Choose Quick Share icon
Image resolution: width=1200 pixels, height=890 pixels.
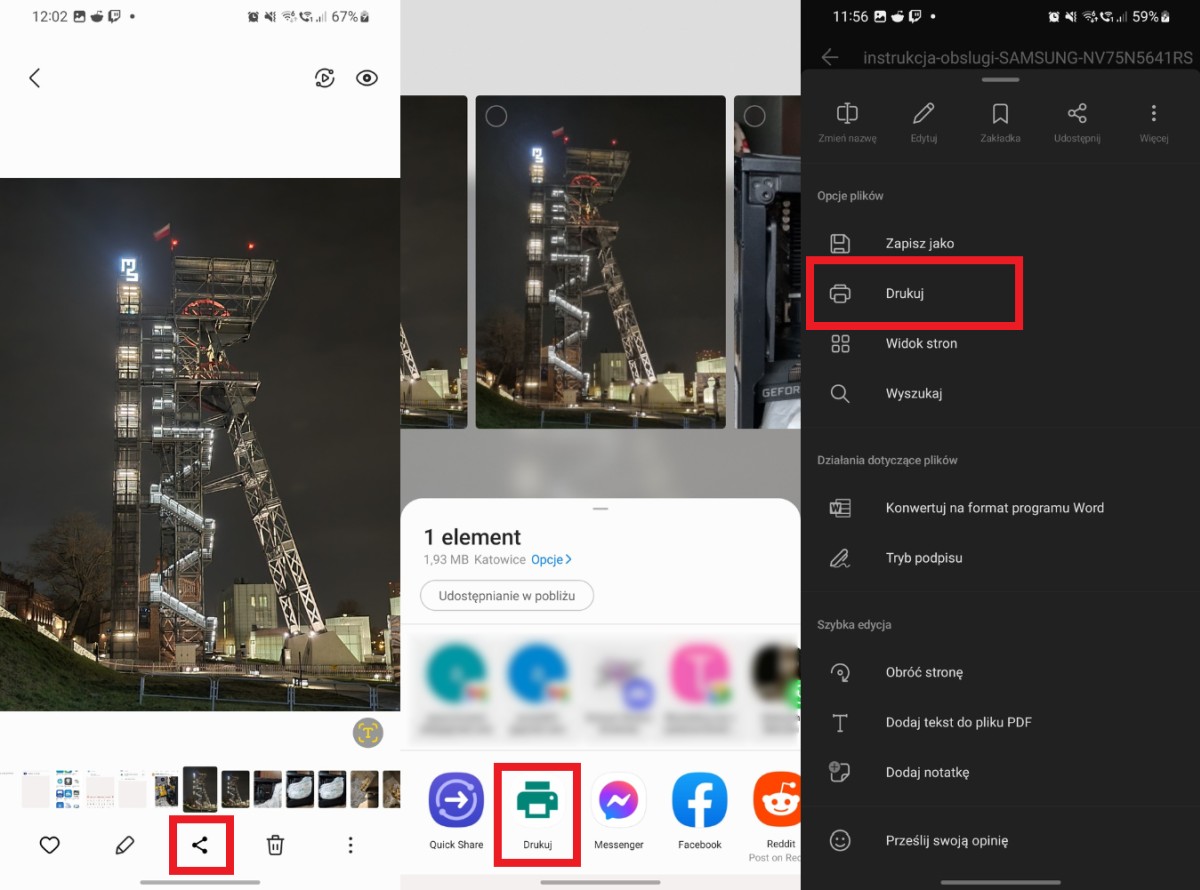click(456, 802)
